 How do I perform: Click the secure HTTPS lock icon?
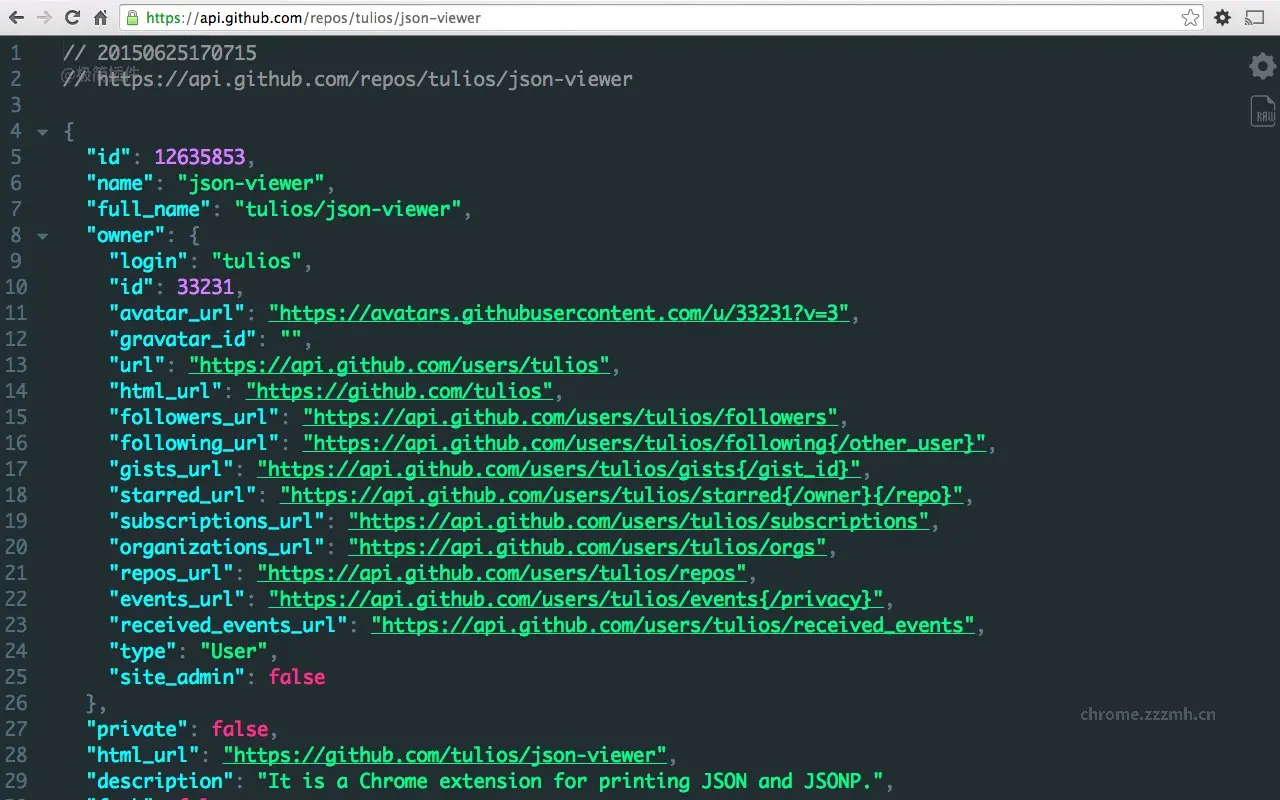(x=134, y=17)
